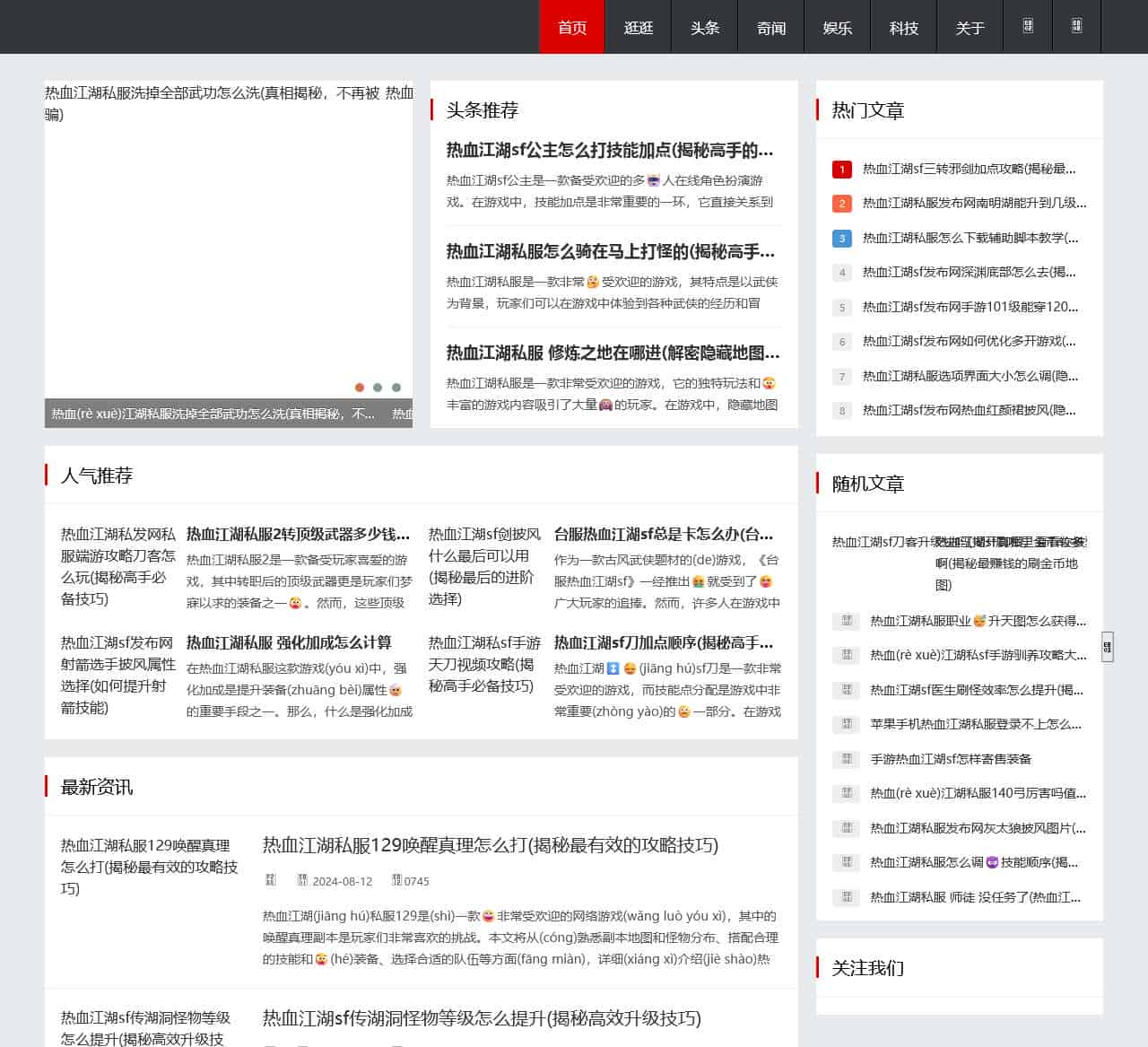Screen dimensions: 1148x1047
Task: Click the icon beside 热血江湖私服发布网灰太狼披风图片
Action: click(x=846, y=828)
